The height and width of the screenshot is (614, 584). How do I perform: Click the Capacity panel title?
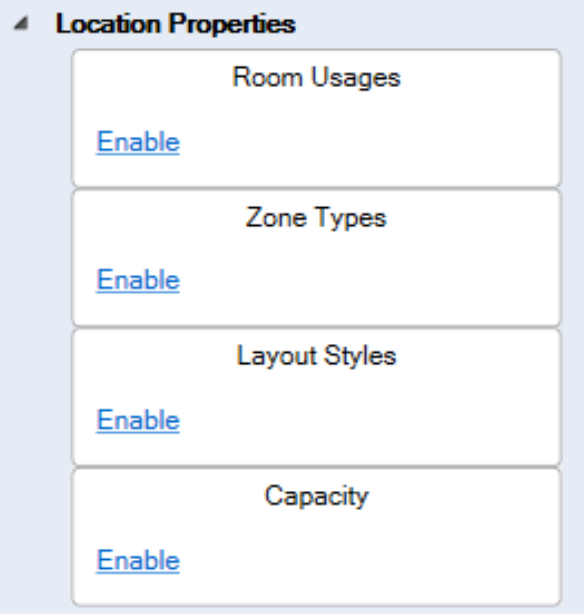(x=316, y=497)
